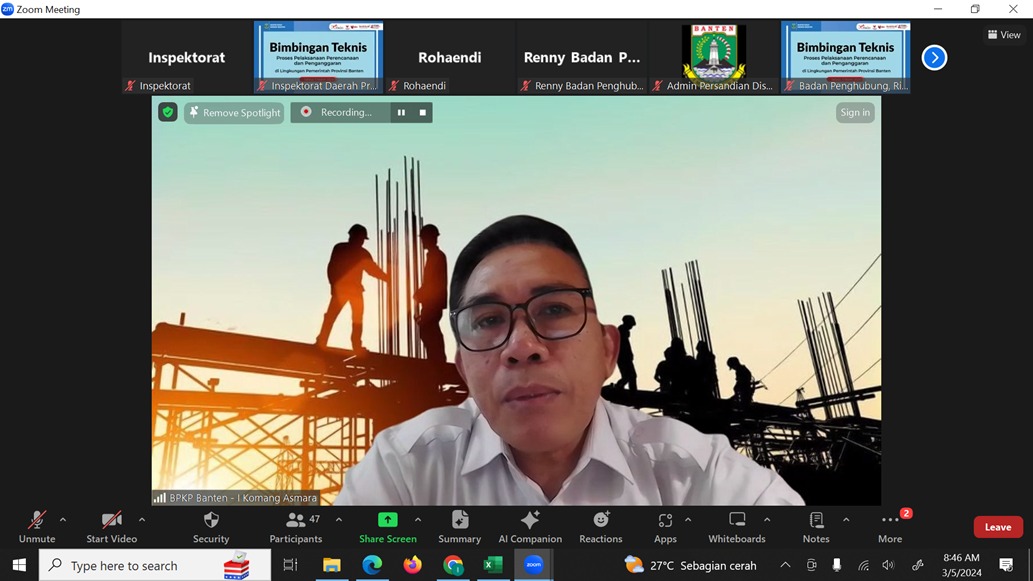Open the More options menu

pyautogui.click(x=890, y=527)
